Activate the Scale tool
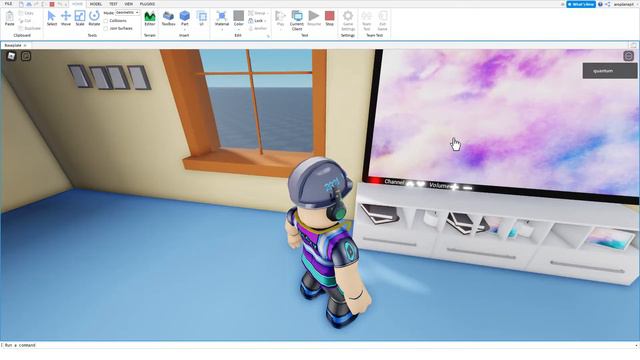The image size is (640, 360). point(80,18)
